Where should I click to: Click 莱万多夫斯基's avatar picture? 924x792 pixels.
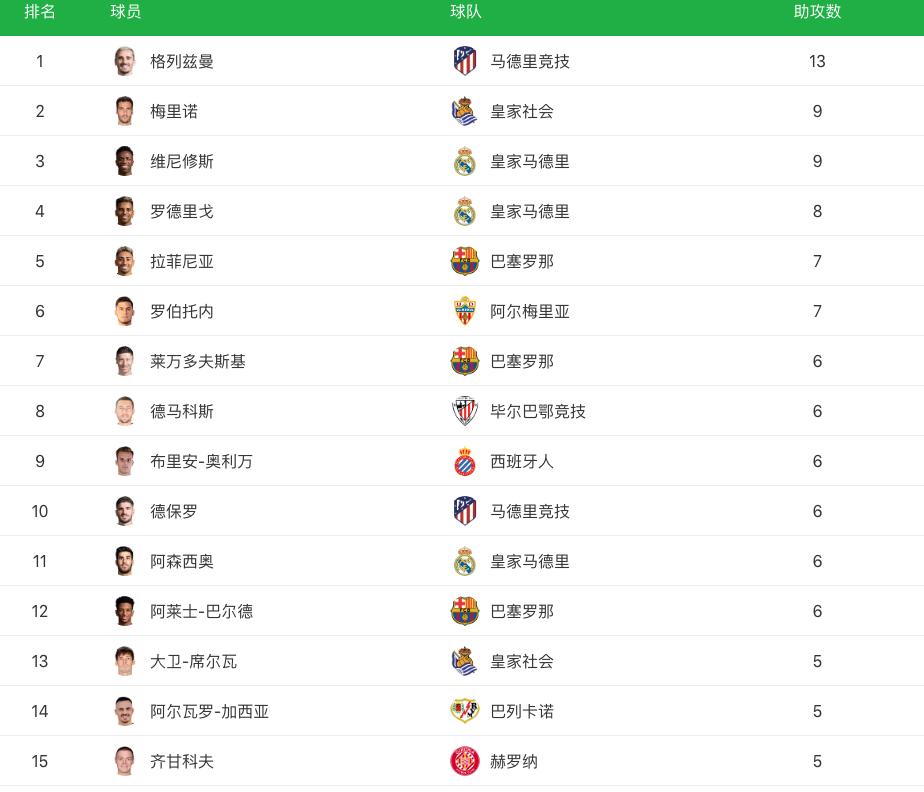pos(125,361)
